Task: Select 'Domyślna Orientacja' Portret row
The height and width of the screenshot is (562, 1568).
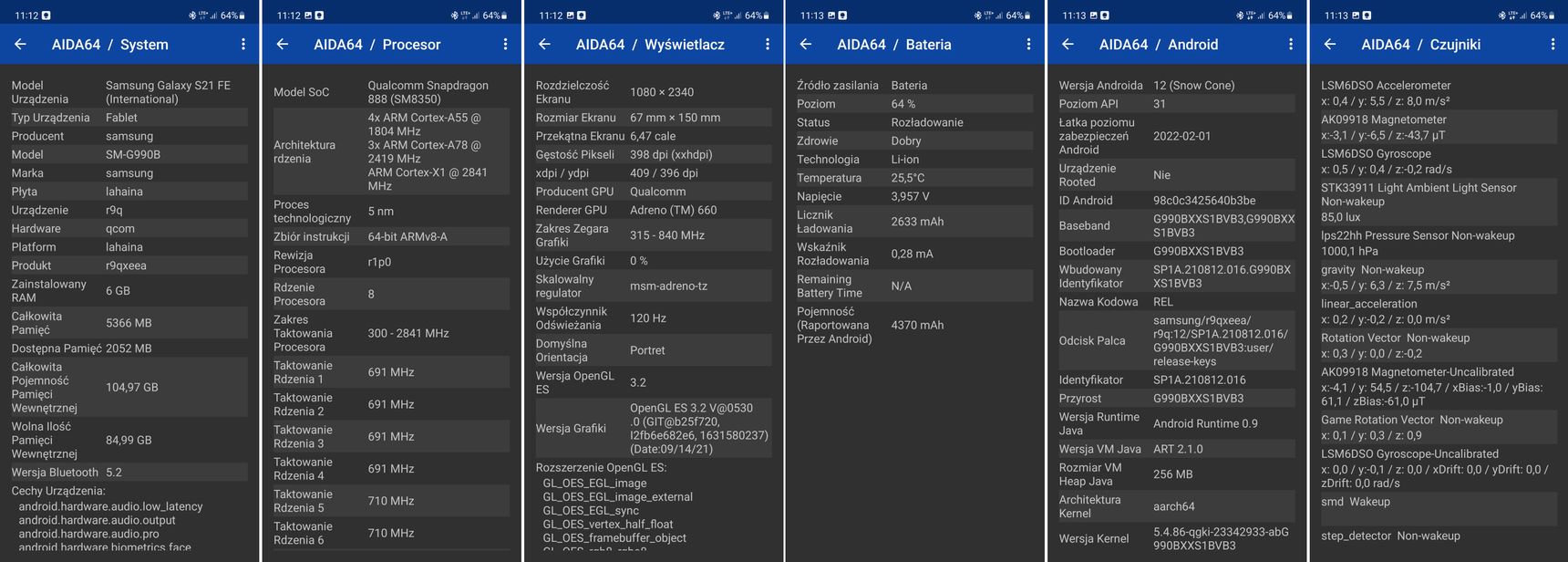Action: (653, 350)
